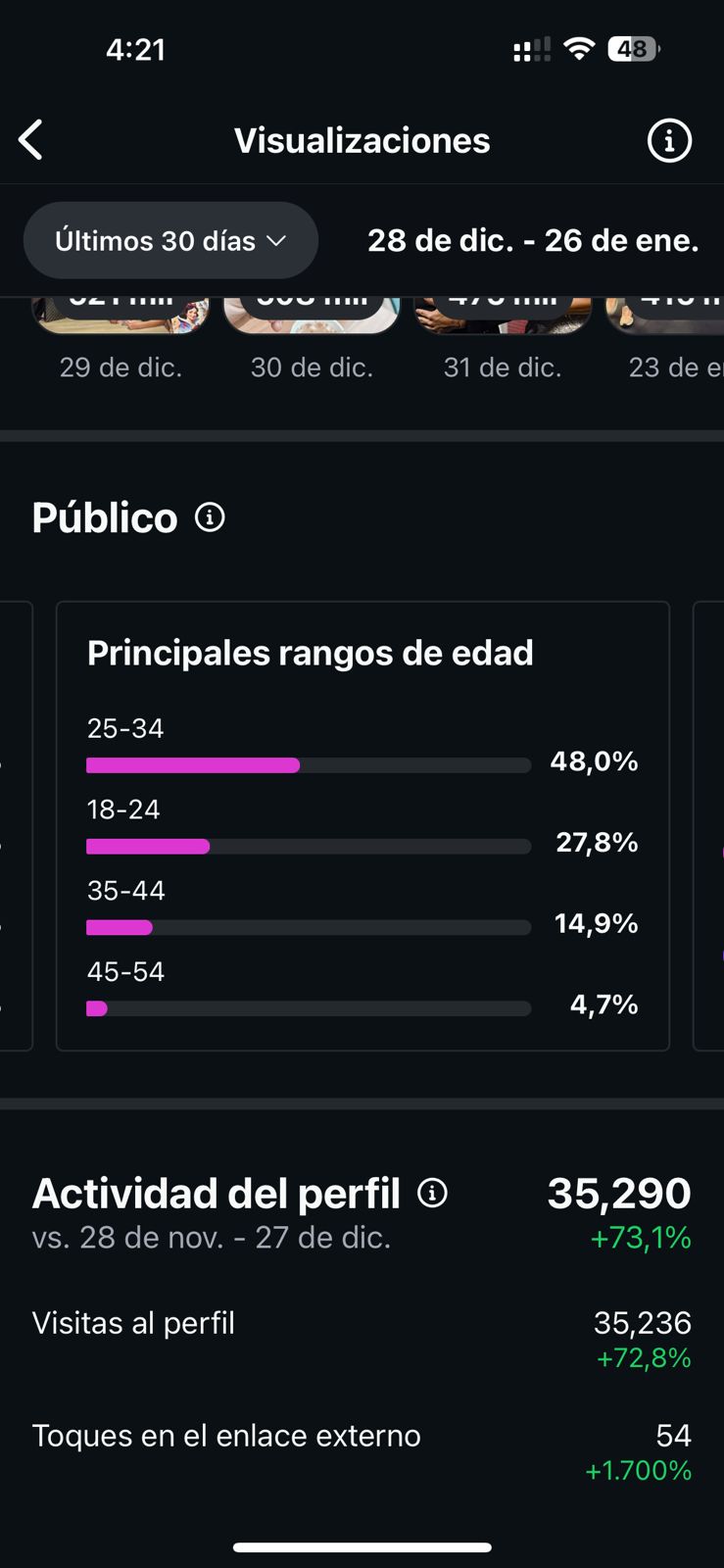Viewport: 724px width, 1568px height.
Task: Tap the 35,290 profile activity total
Action: point(618,1194)
